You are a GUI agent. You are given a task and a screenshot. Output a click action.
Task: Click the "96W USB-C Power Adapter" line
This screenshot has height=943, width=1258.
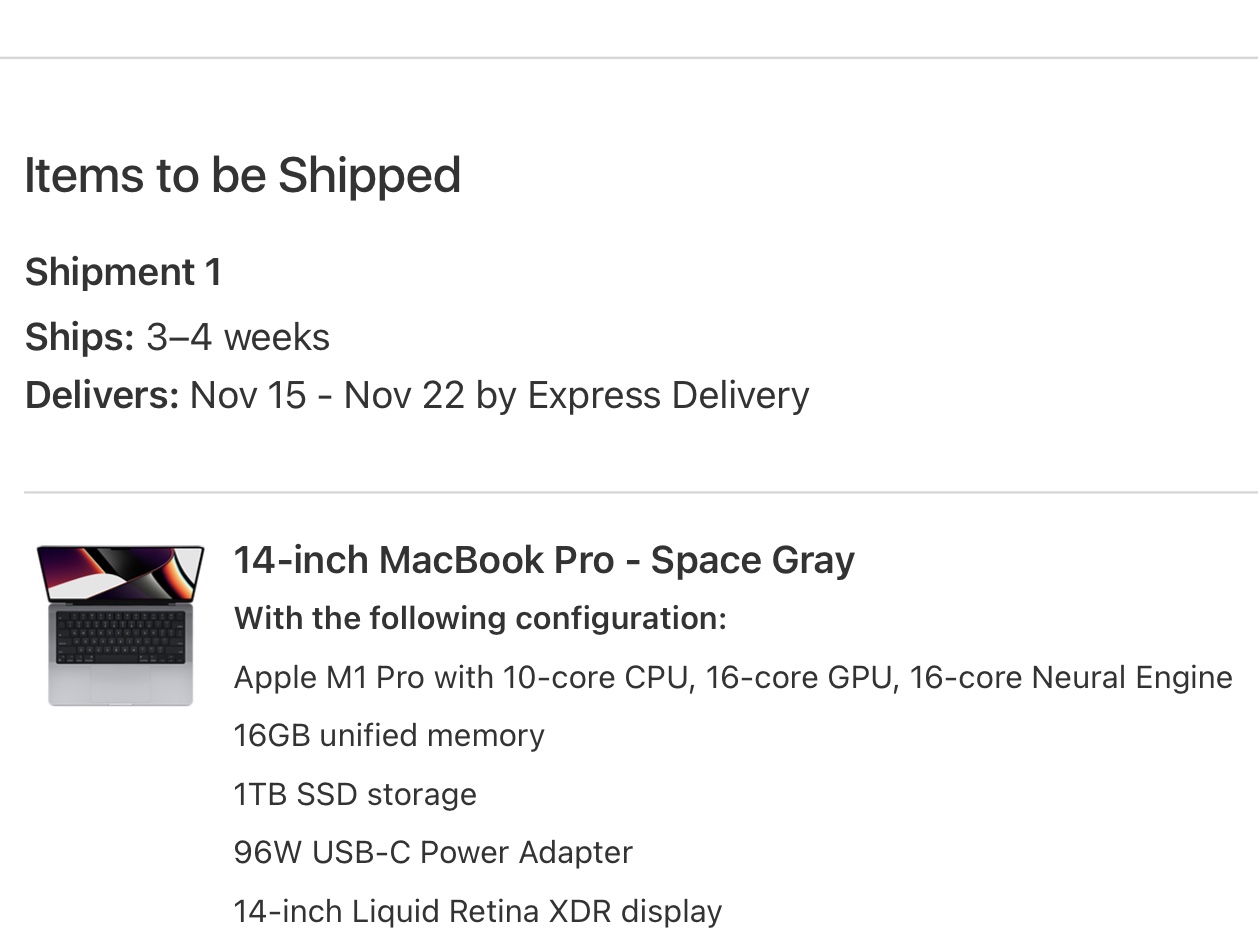tap(433, 853)
